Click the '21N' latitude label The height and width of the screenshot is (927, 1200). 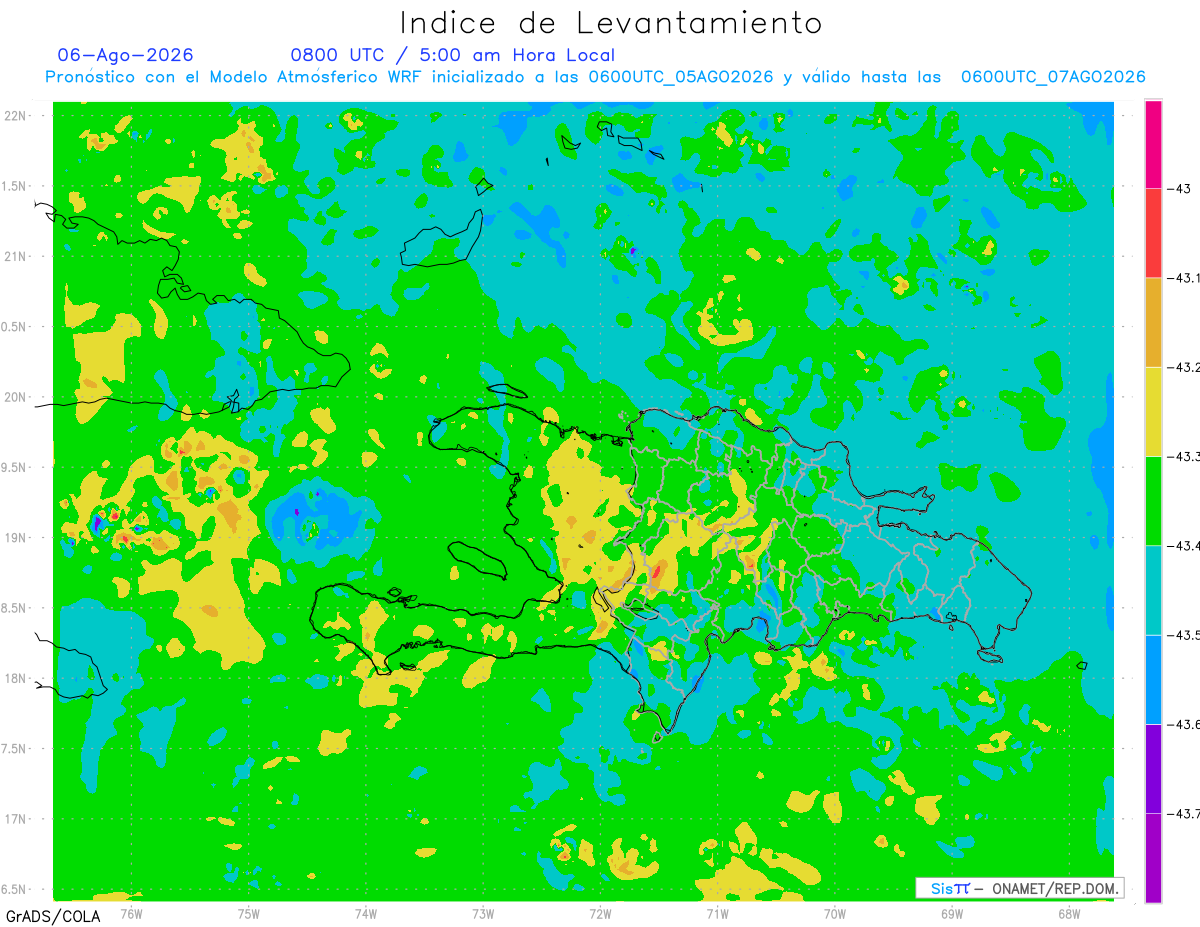click(16, 256)
